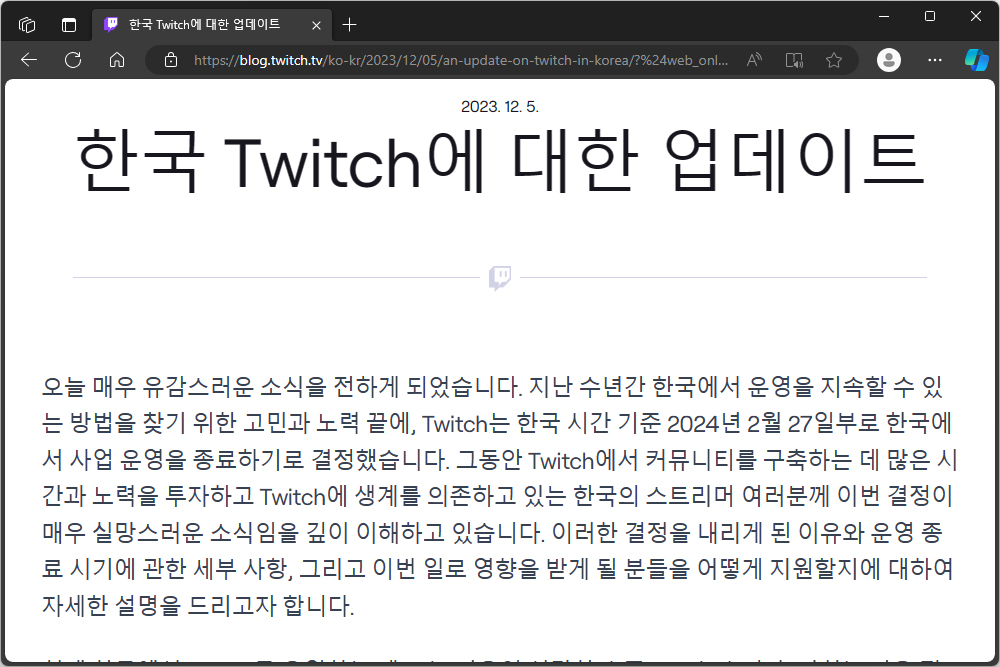Viewport: 1000px width, 667px height.
Task: Activate the Read aloud icon
Action: click(754, 60)
